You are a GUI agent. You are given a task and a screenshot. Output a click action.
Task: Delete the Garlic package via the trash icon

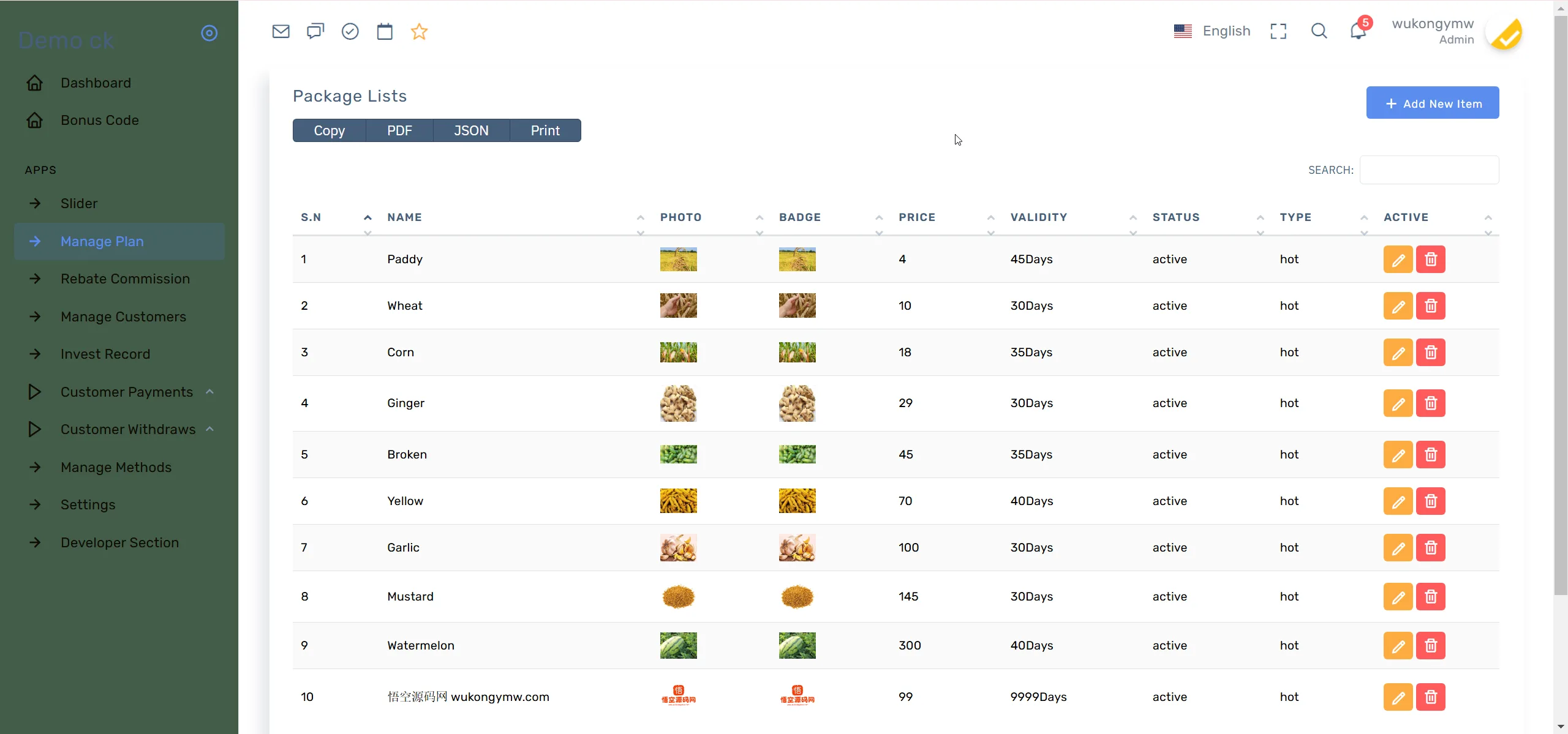[1430, 548]
